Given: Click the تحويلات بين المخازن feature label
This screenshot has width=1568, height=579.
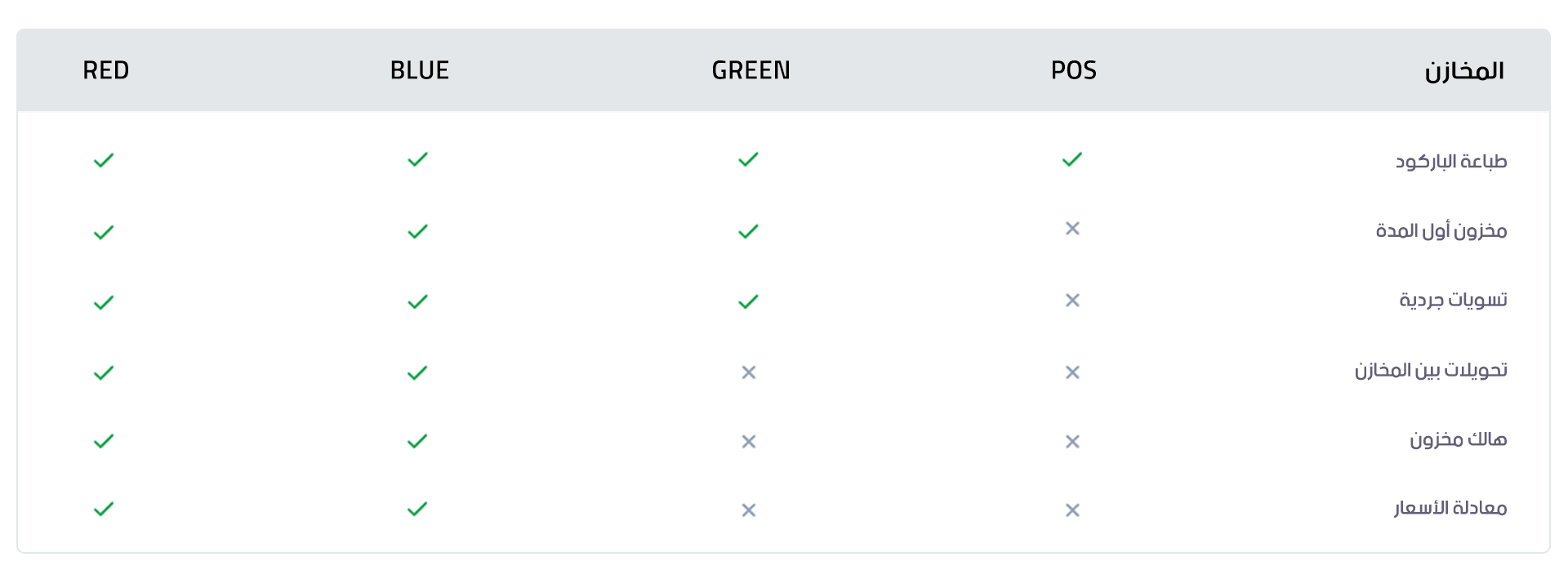Looking at the screenshot, I should (x=1431, y=371).
